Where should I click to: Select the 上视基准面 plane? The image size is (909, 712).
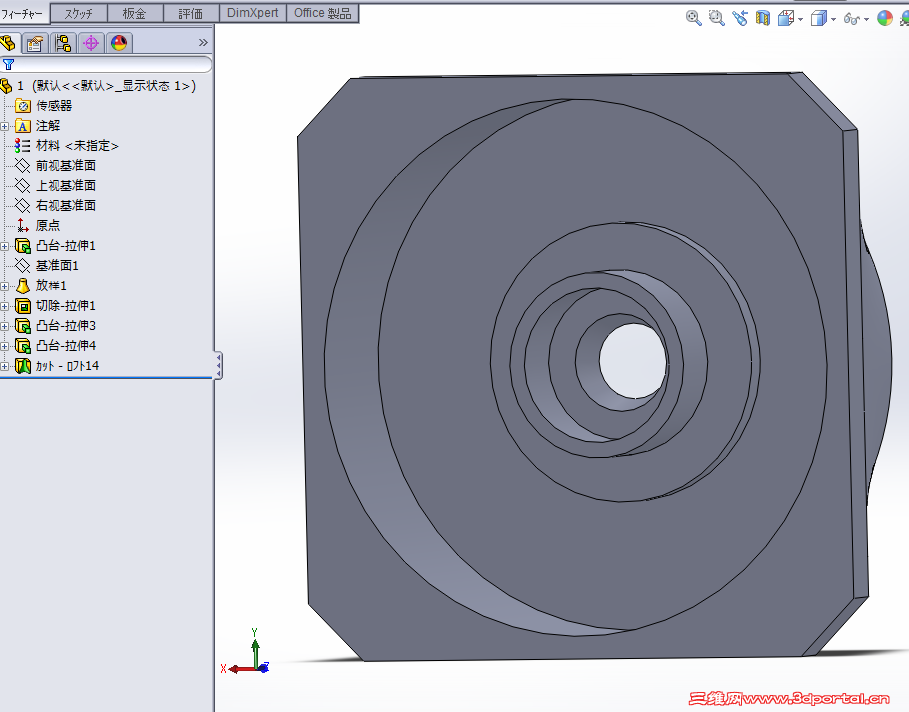[66, 186]
